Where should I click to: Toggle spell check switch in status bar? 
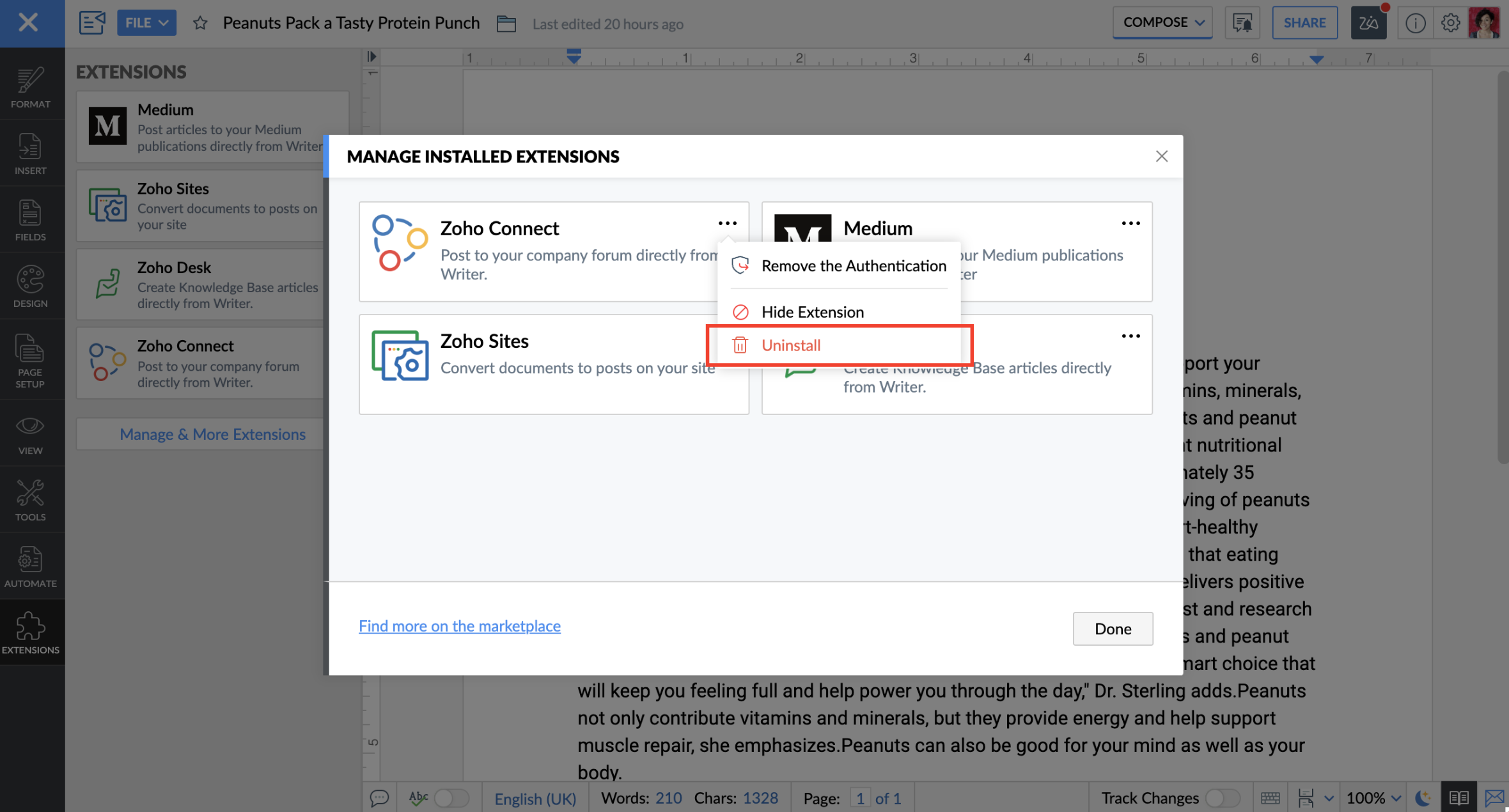click(x=451, y=797)
